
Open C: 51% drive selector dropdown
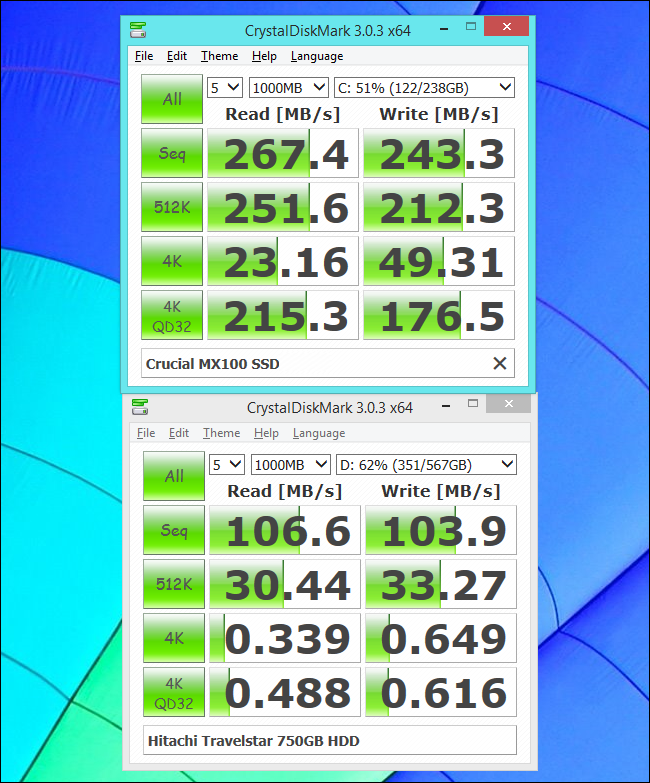coord(424,88)
